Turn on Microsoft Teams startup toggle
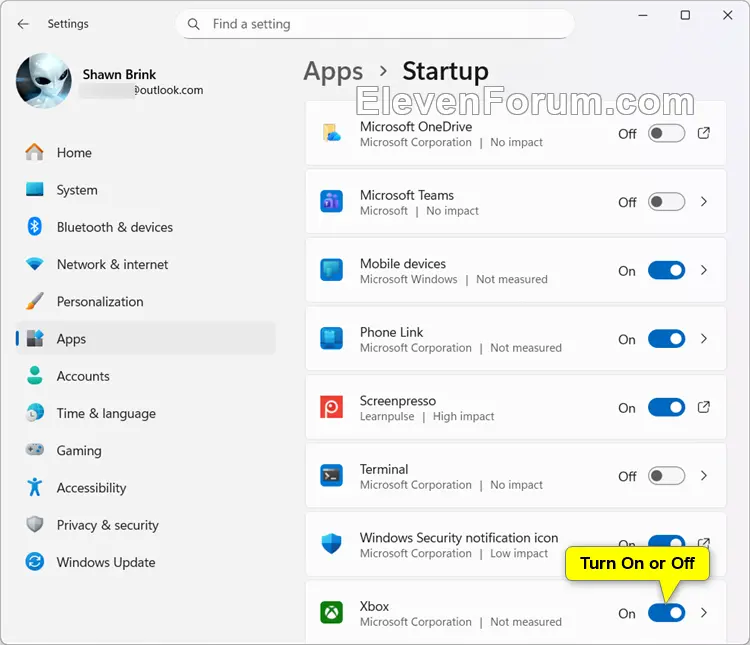Screen dimensions: 750x645 [x=666, y=201]
